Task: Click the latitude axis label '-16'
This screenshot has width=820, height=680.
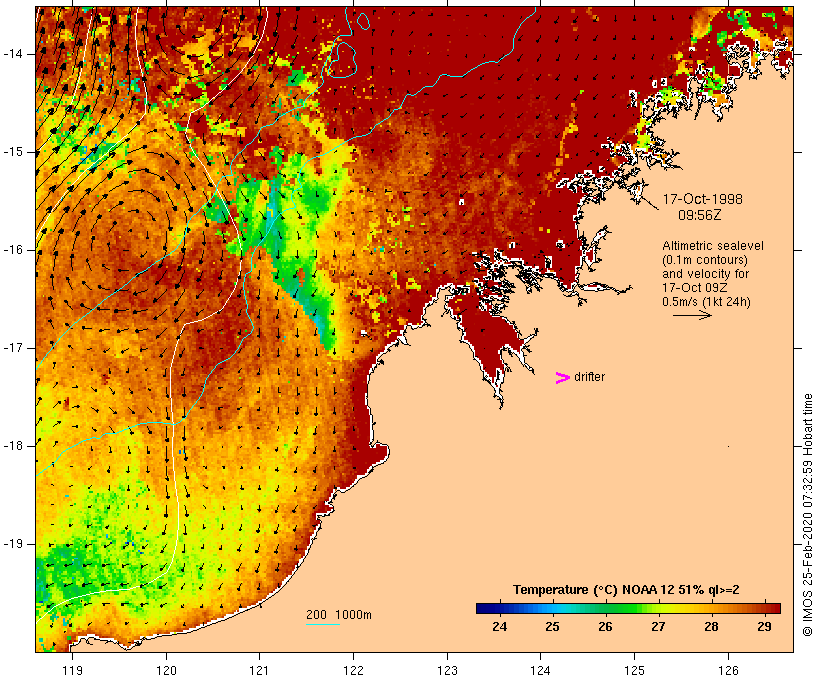Action: [x=13, y=250]
